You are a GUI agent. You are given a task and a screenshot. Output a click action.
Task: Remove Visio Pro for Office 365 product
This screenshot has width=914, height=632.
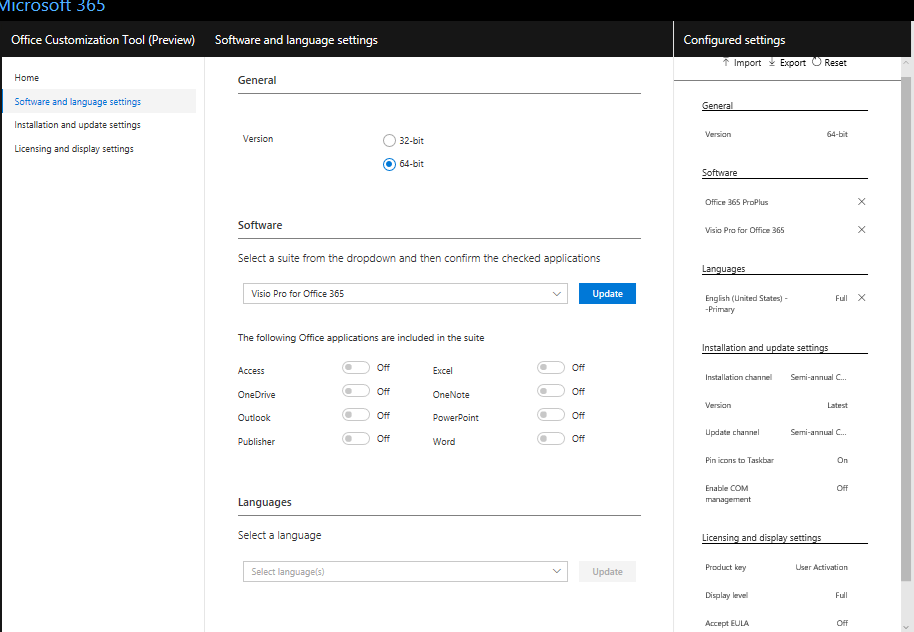tap(862, 230)
